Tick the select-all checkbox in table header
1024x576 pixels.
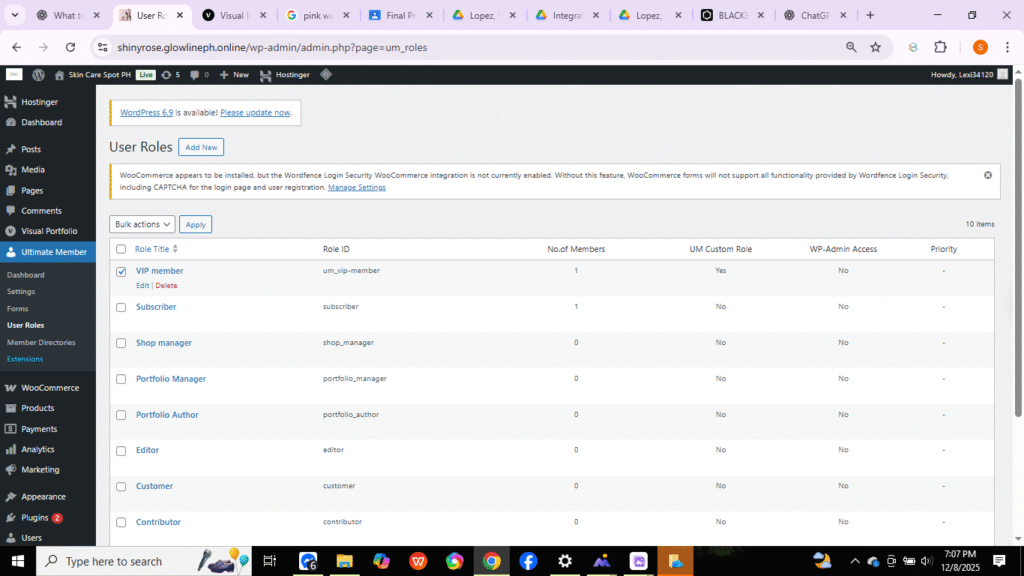121,249
